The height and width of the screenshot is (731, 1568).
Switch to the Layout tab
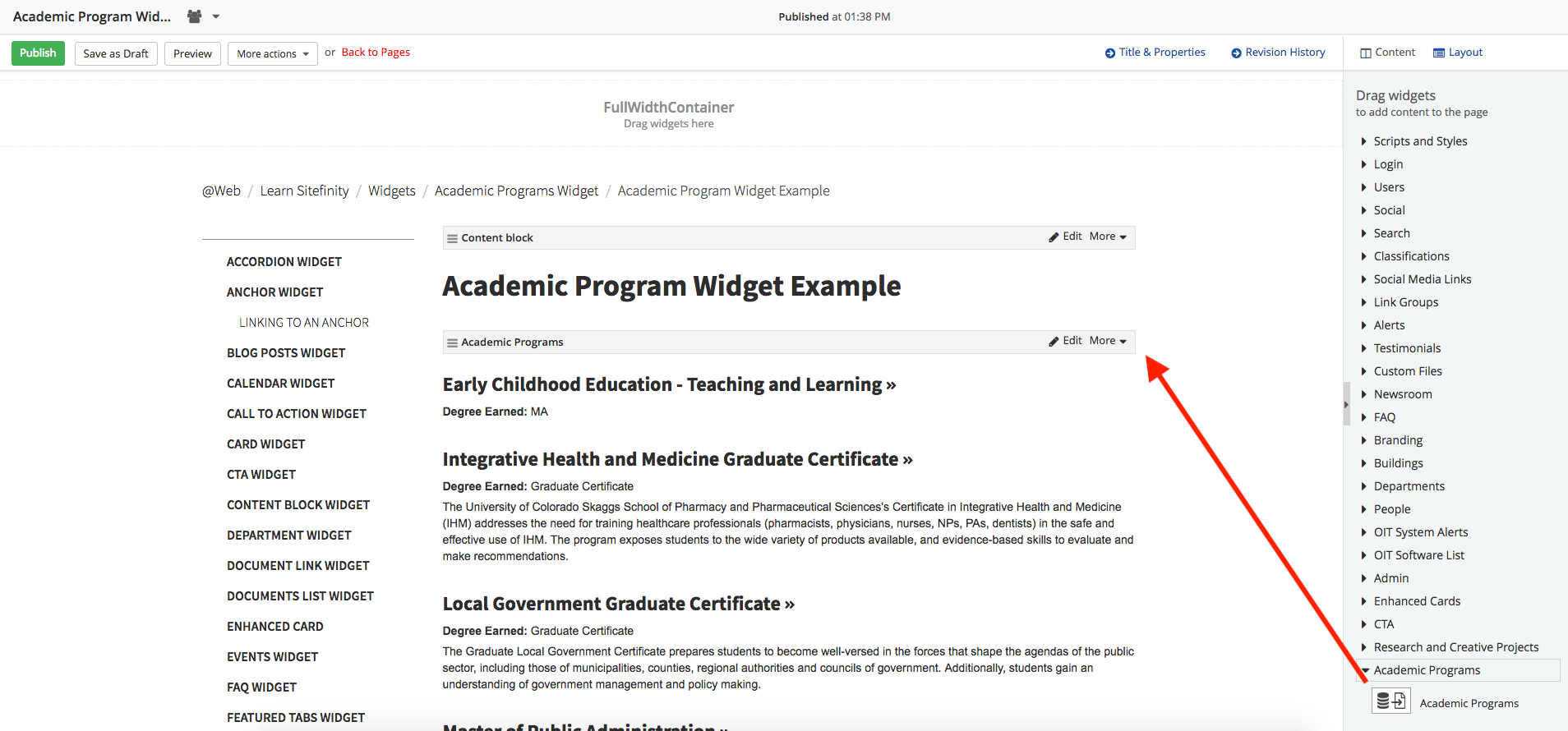(x=1458, y=52)
